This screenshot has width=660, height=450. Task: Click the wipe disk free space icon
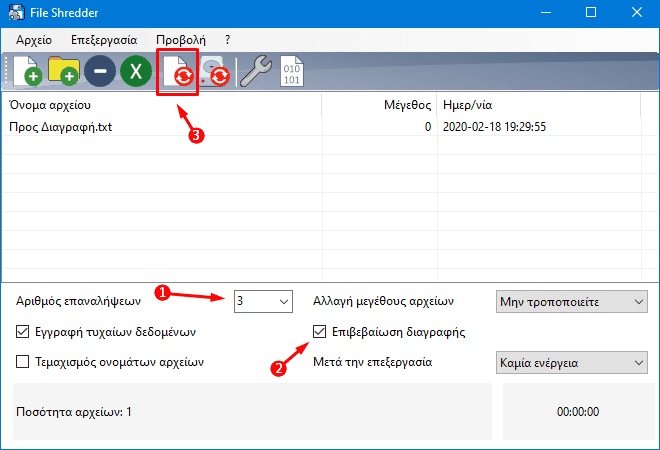point(214,71)
